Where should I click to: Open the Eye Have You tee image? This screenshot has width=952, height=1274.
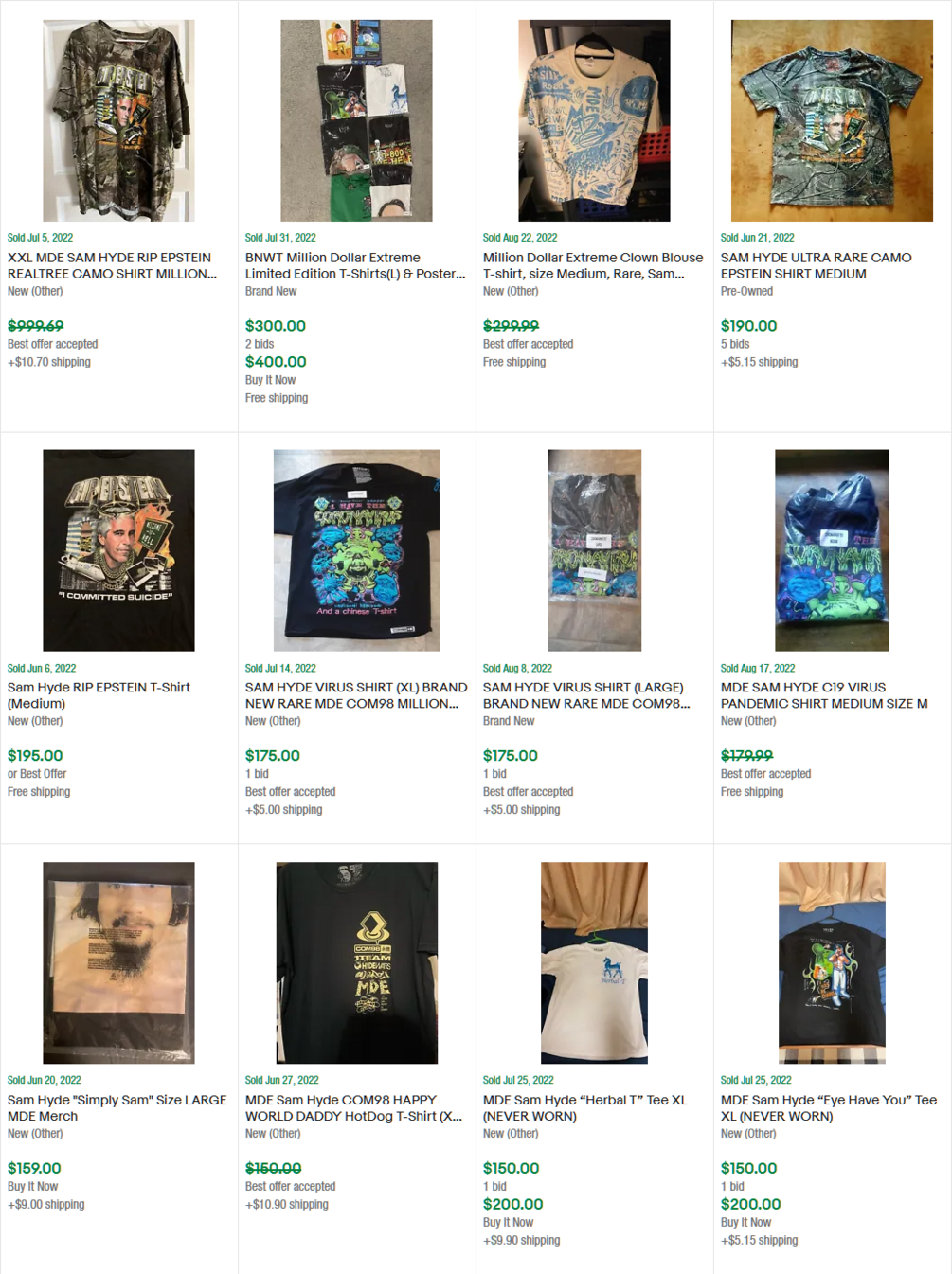(x=832, y=962)
